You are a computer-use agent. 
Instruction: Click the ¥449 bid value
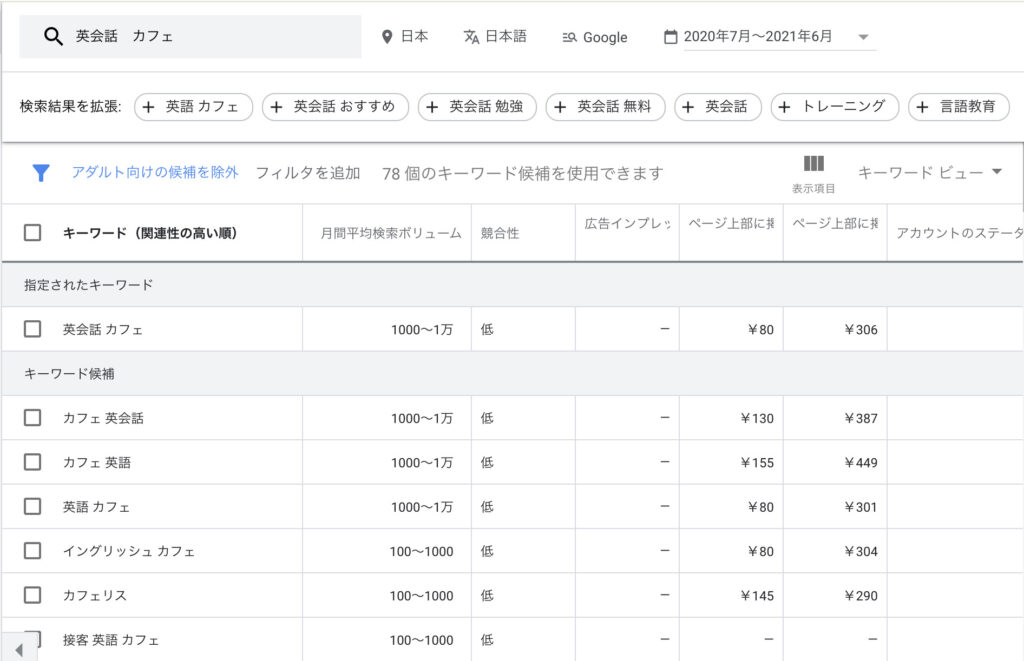861,462
